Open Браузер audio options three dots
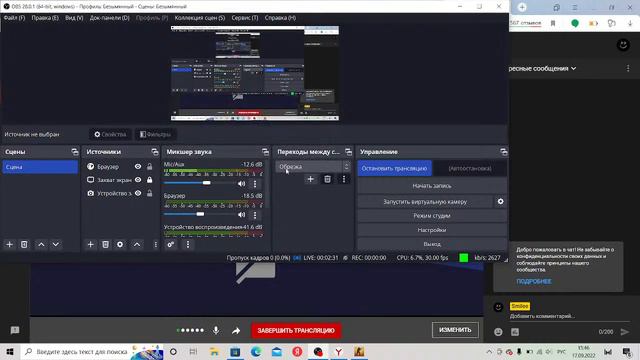 pyautogui.click(x=255, y=215)
